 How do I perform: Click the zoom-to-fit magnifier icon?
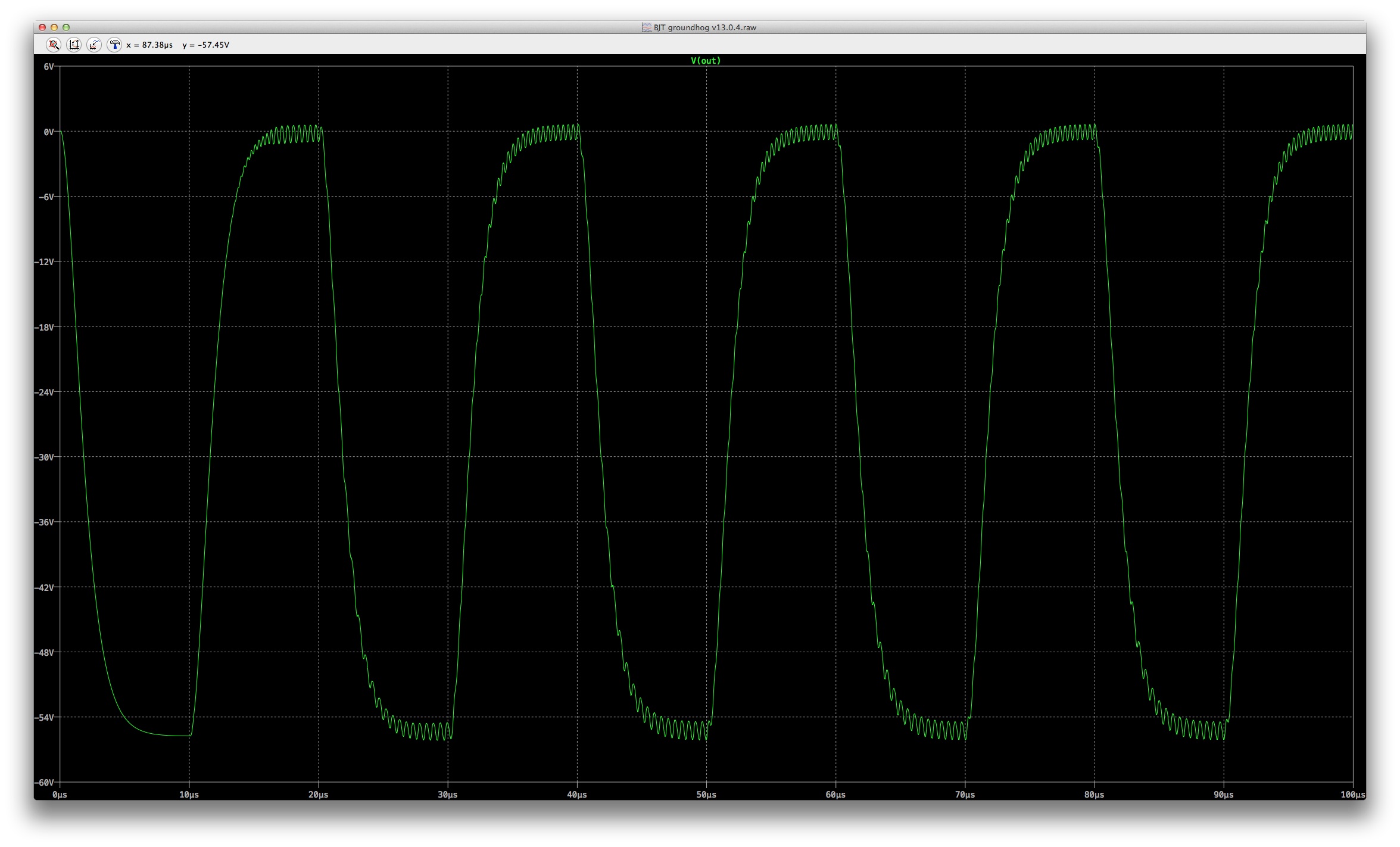pos(54,45)
